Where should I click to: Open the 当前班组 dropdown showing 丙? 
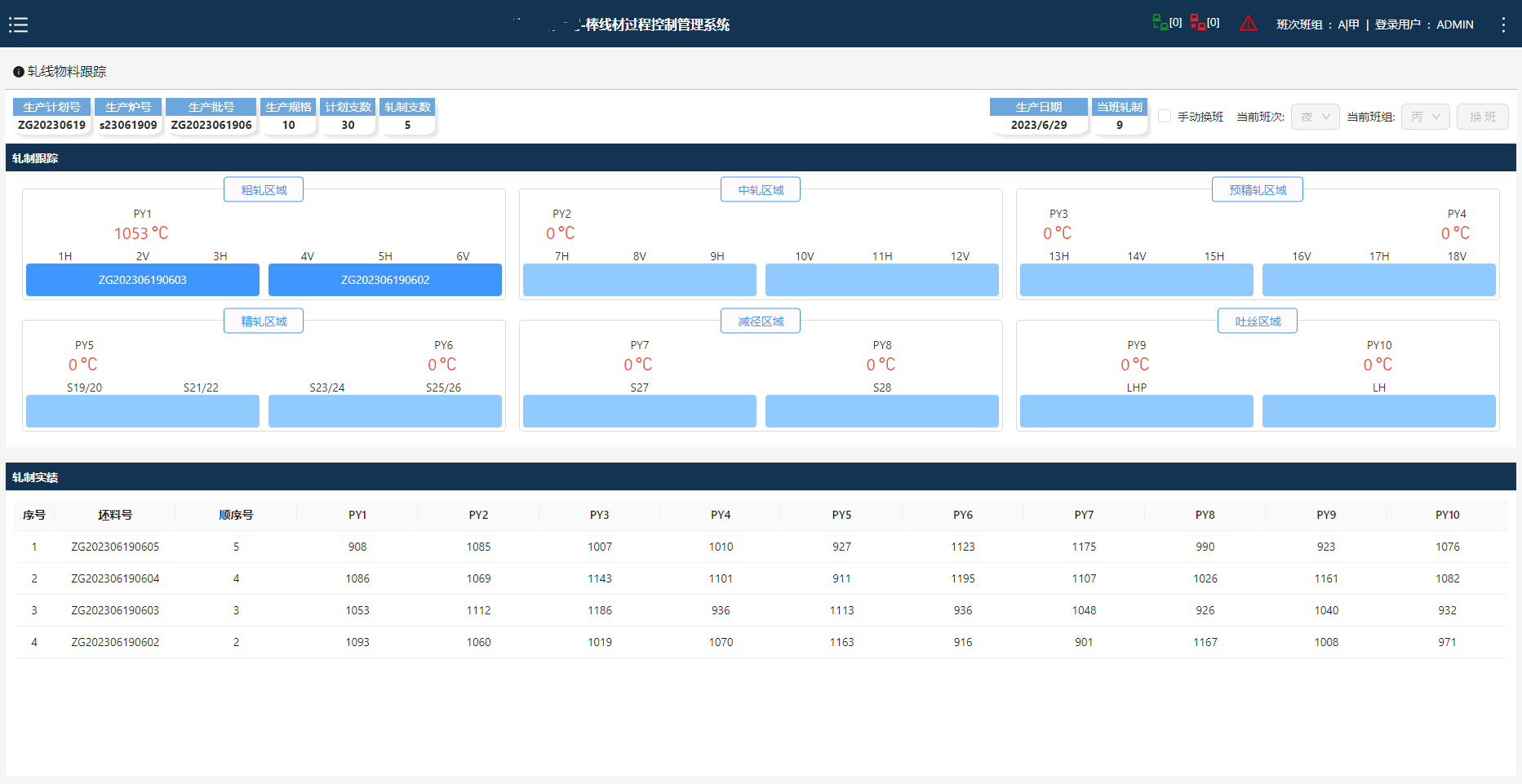pos(1425,117)
